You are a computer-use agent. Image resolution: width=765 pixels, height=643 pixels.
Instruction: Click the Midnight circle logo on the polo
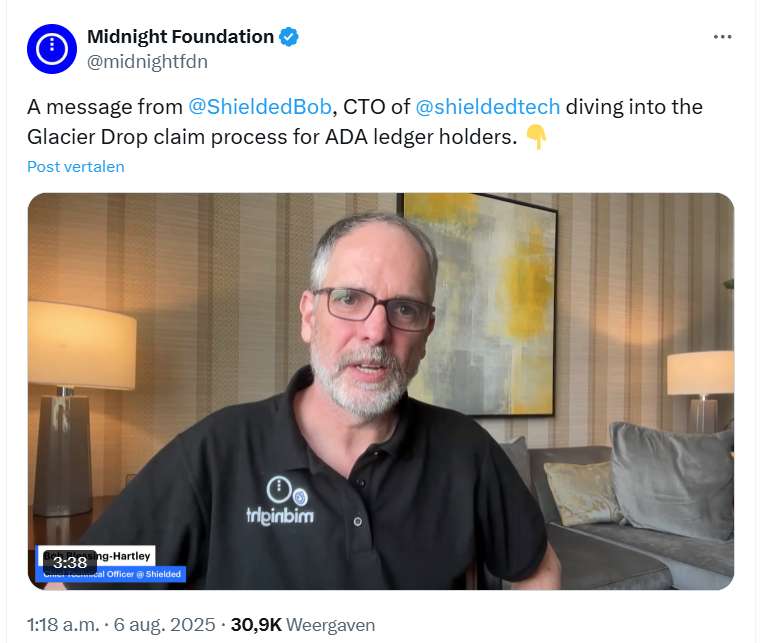point(279,489)
